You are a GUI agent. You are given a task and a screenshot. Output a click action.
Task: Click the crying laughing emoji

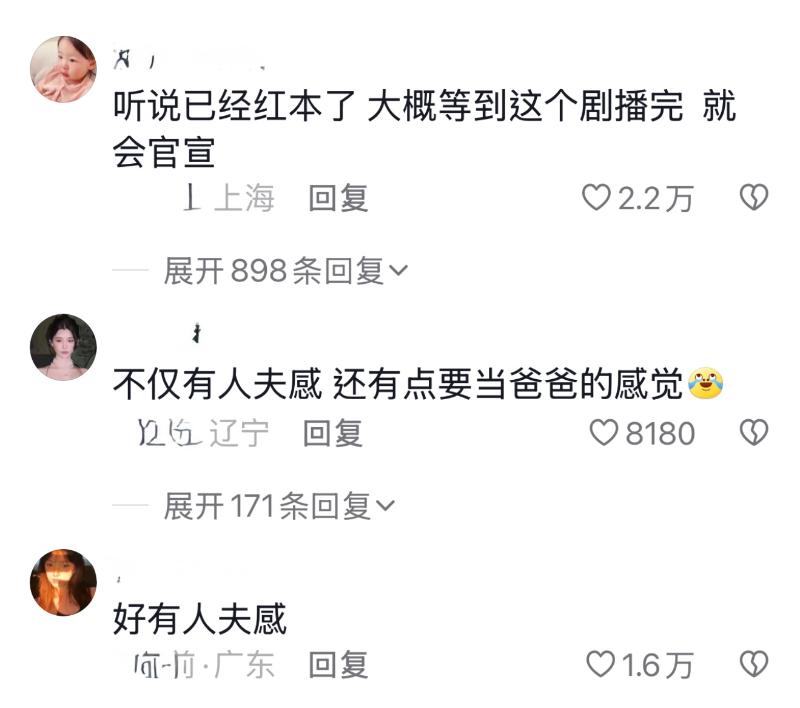pyautogui.click(x=706, y=383)
